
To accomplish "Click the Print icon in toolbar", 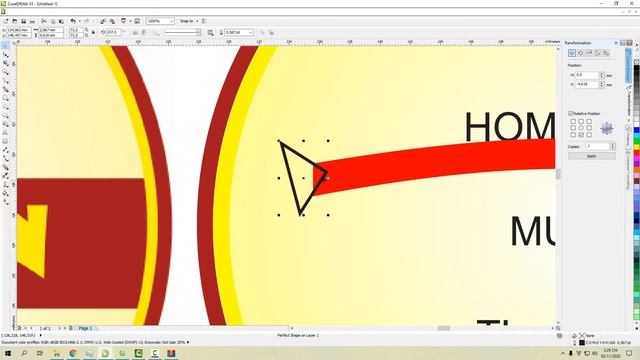I will (32, 21).
